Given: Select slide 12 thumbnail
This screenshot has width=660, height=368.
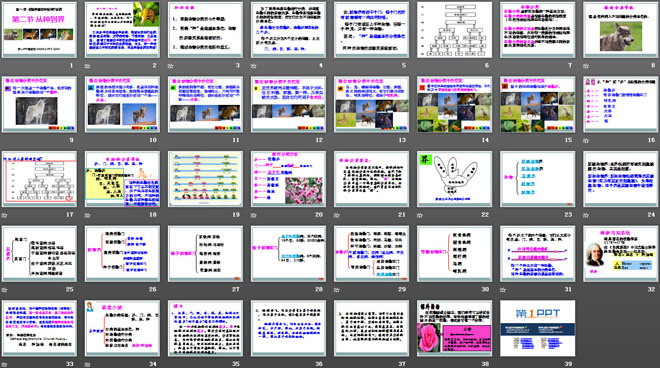Looking at the screenshot, I should (x=289, y=104).
